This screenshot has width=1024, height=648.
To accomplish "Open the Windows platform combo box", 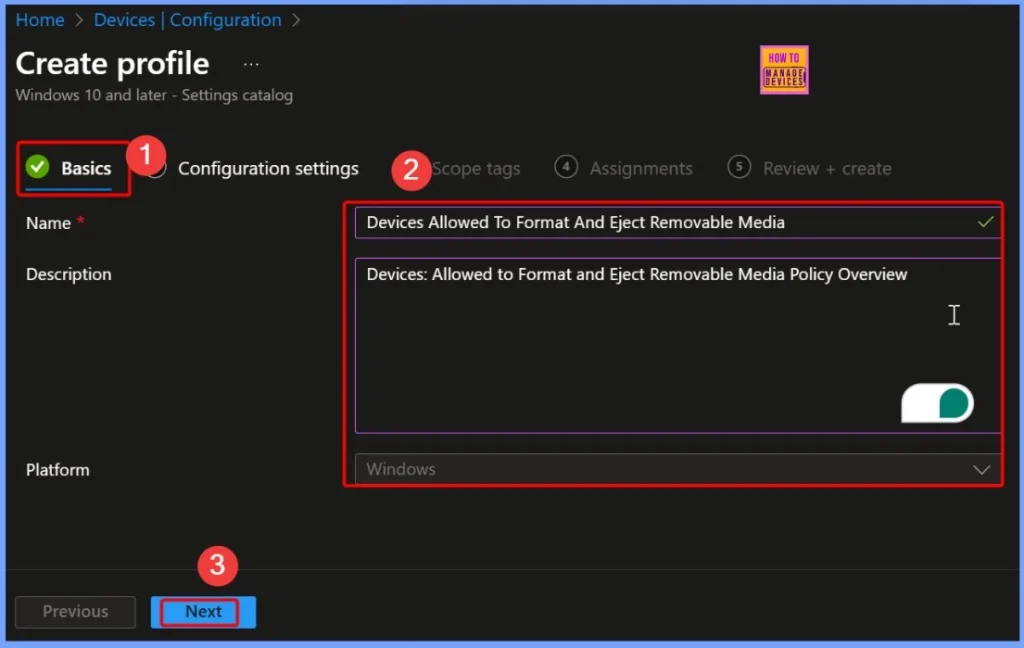I will click(x=660, y=469).
